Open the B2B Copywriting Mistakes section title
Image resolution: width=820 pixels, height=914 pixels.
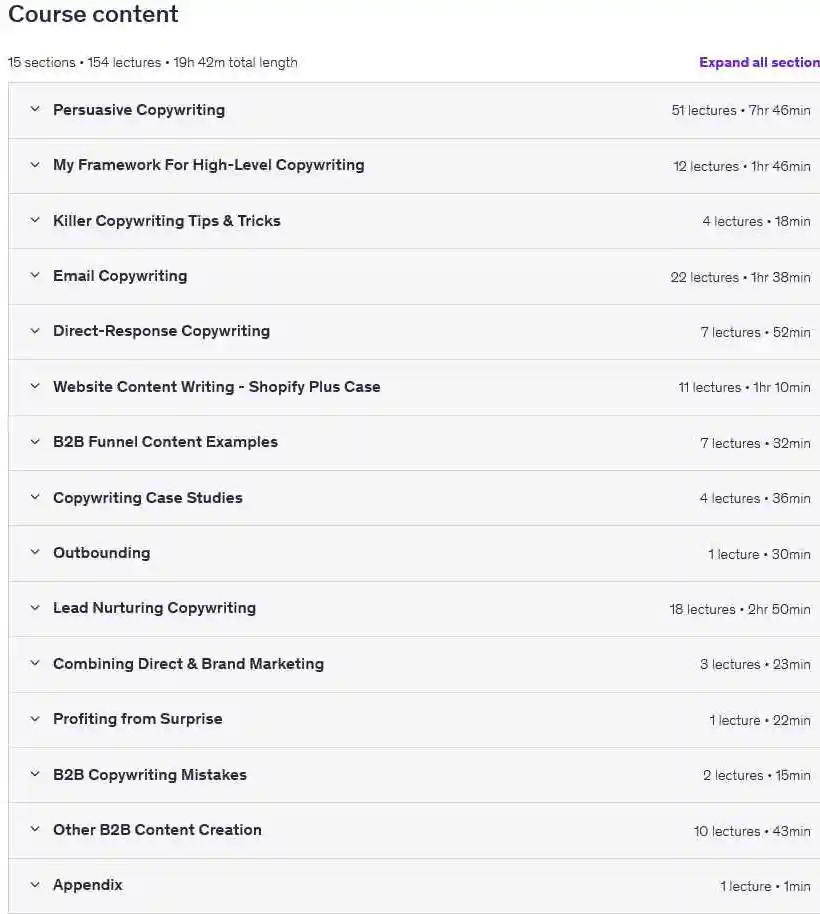[x=150, y=775]
